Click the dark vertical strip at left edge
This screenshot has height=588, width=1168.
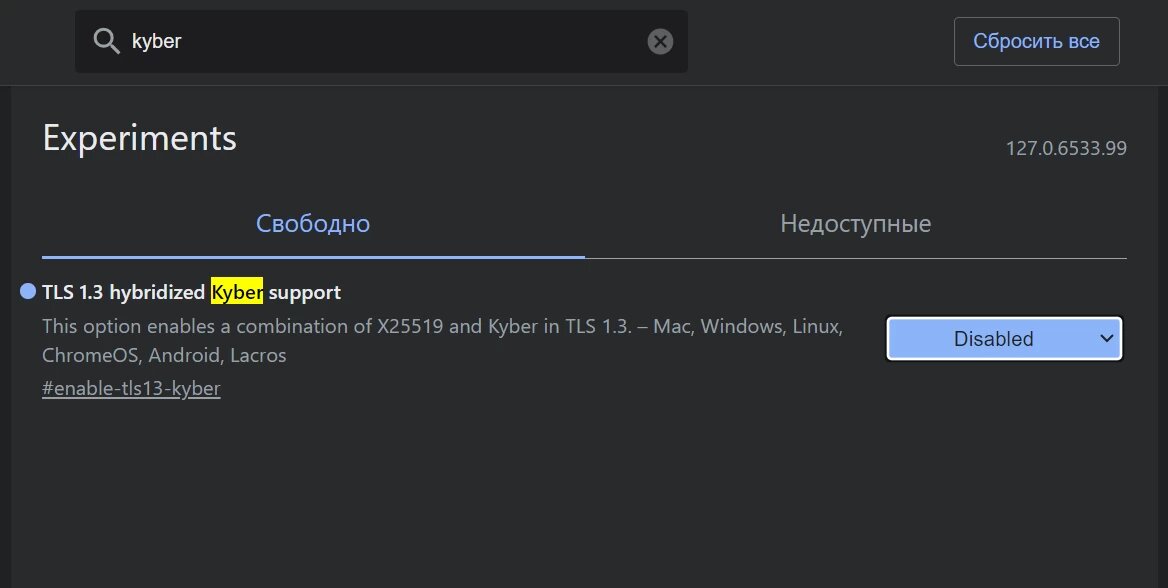point(5,337)
